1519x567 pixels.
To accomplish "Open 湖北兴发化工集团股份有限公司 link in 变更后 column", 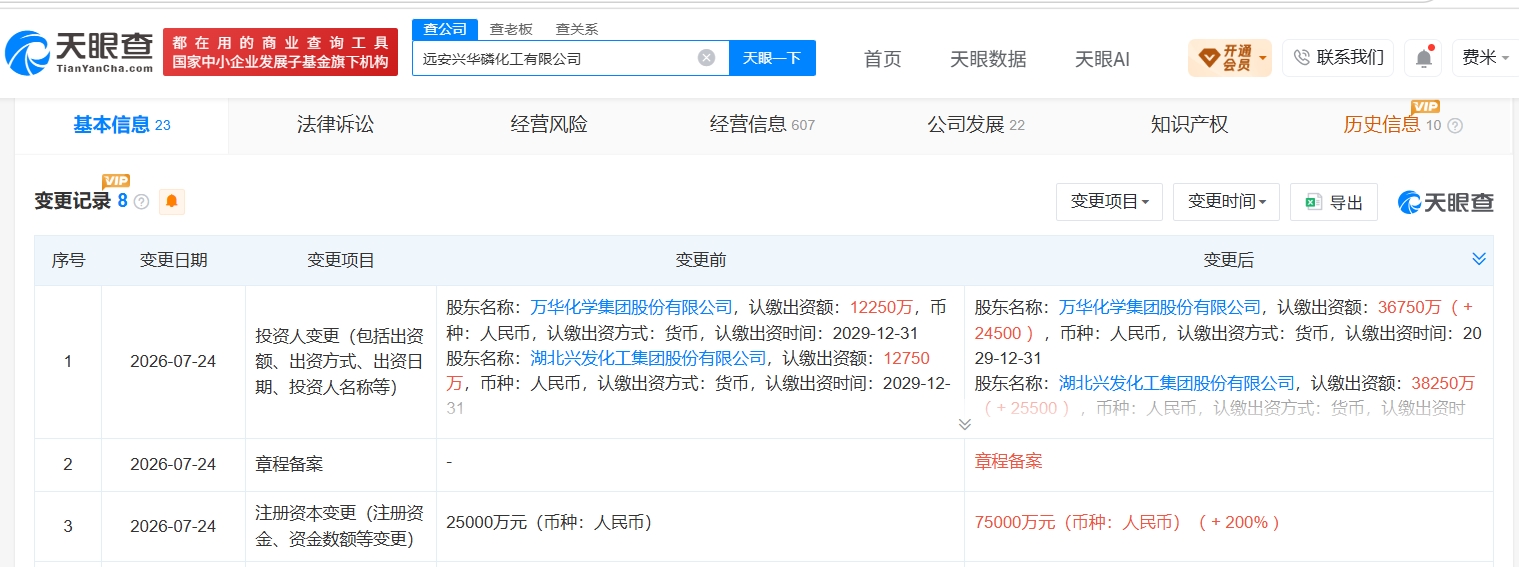I will (1177, 383).
